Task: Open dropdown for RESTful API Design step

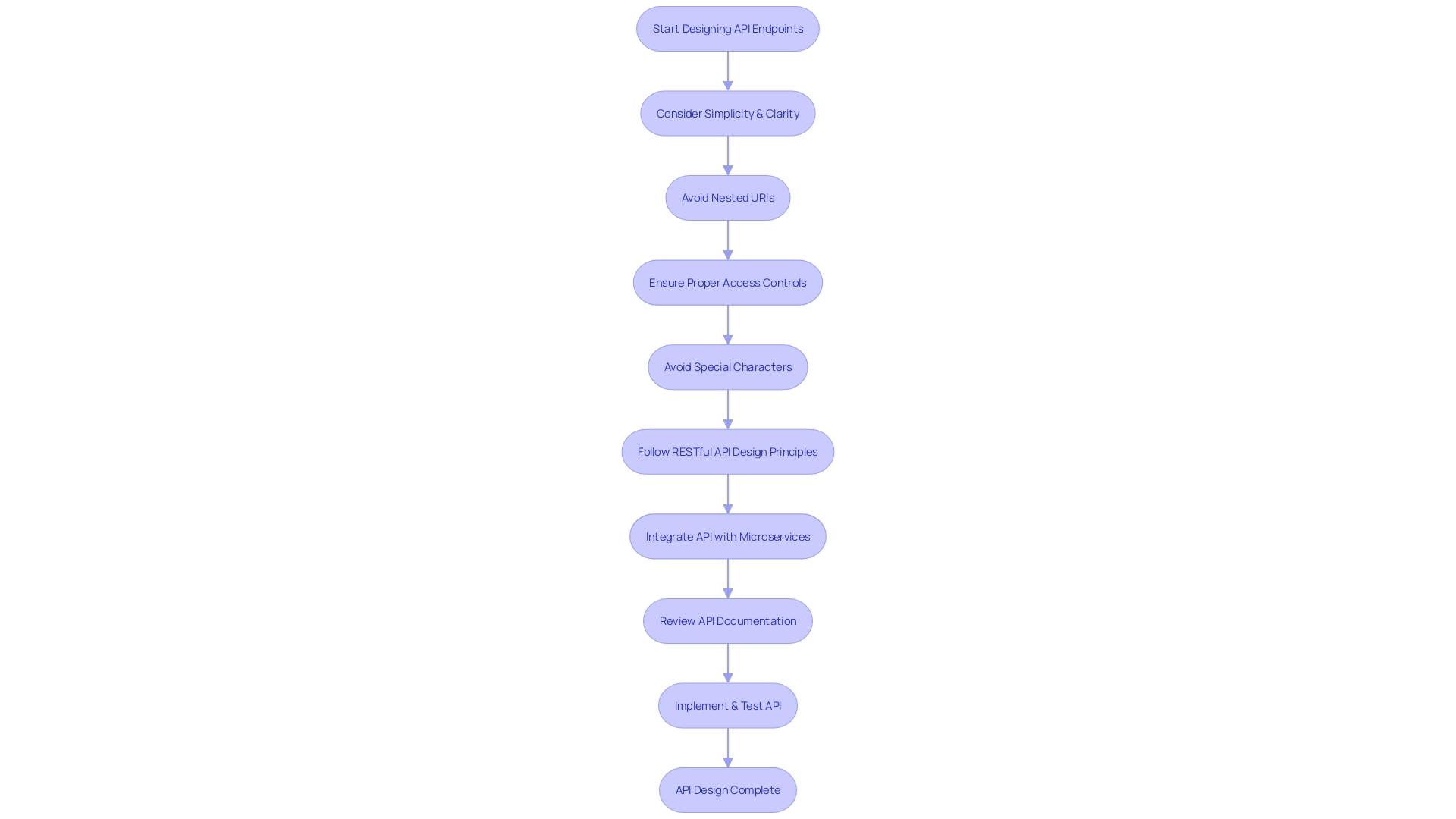Action: (x=727, y=451)
